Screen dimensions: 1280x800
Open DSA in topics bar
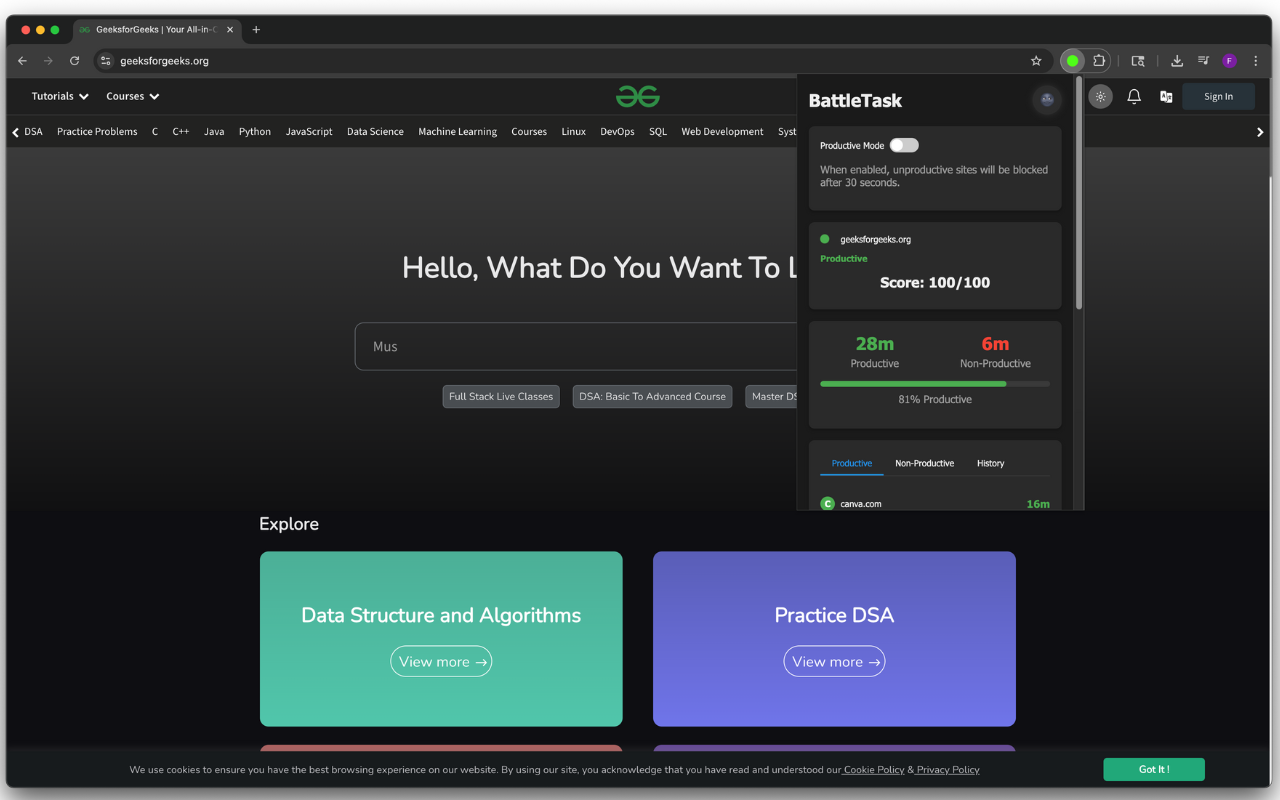tap(34, 132)
